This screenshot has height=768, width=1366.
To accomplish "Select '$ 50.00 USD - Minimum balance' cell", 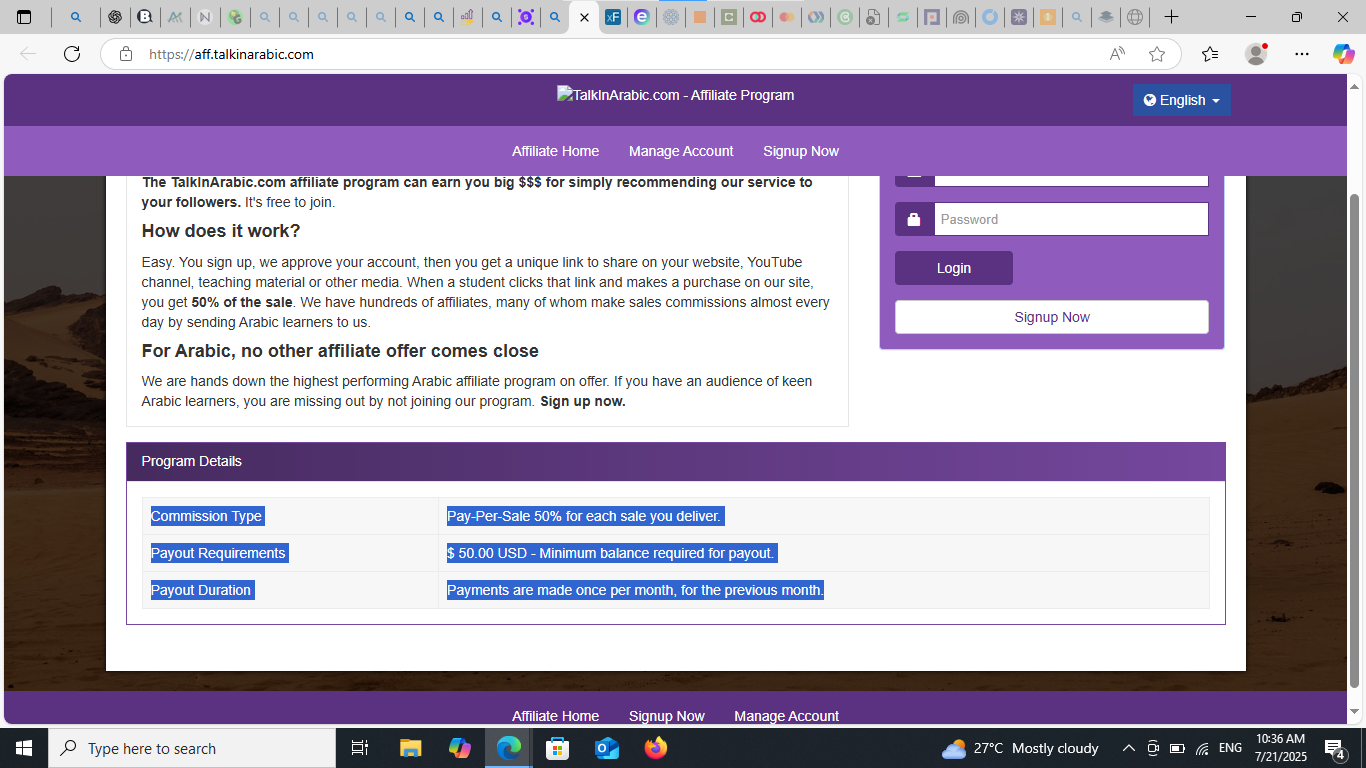I will [x=824, y=553].
